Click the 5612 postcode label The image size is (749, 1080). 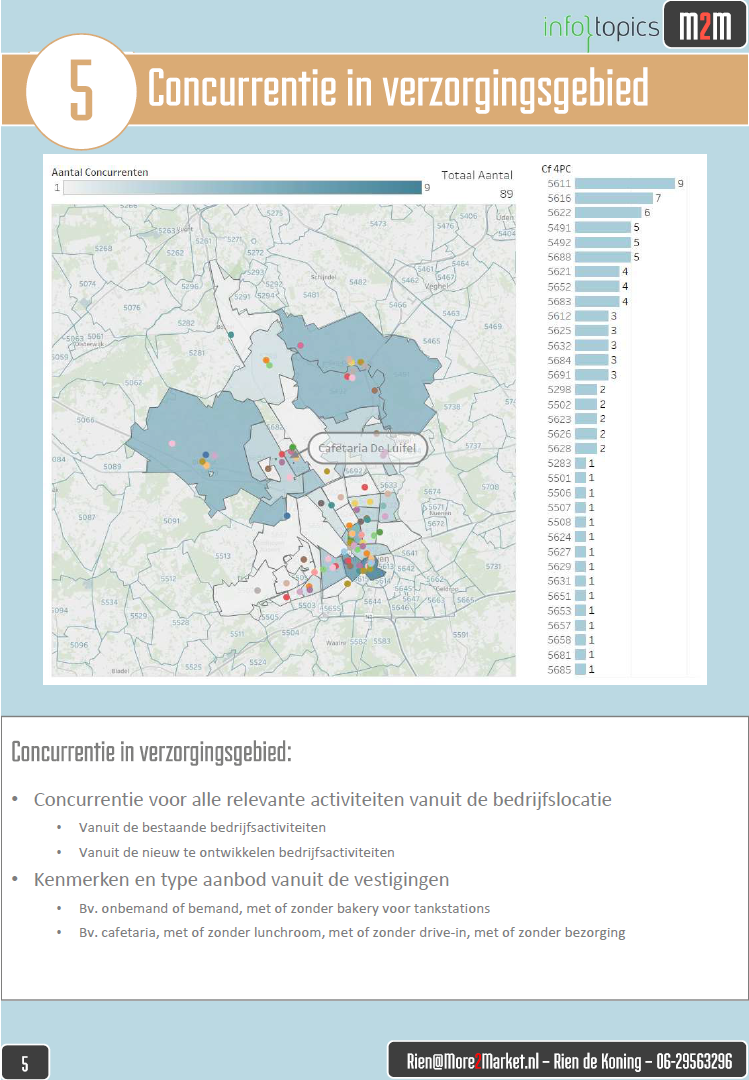559,316
